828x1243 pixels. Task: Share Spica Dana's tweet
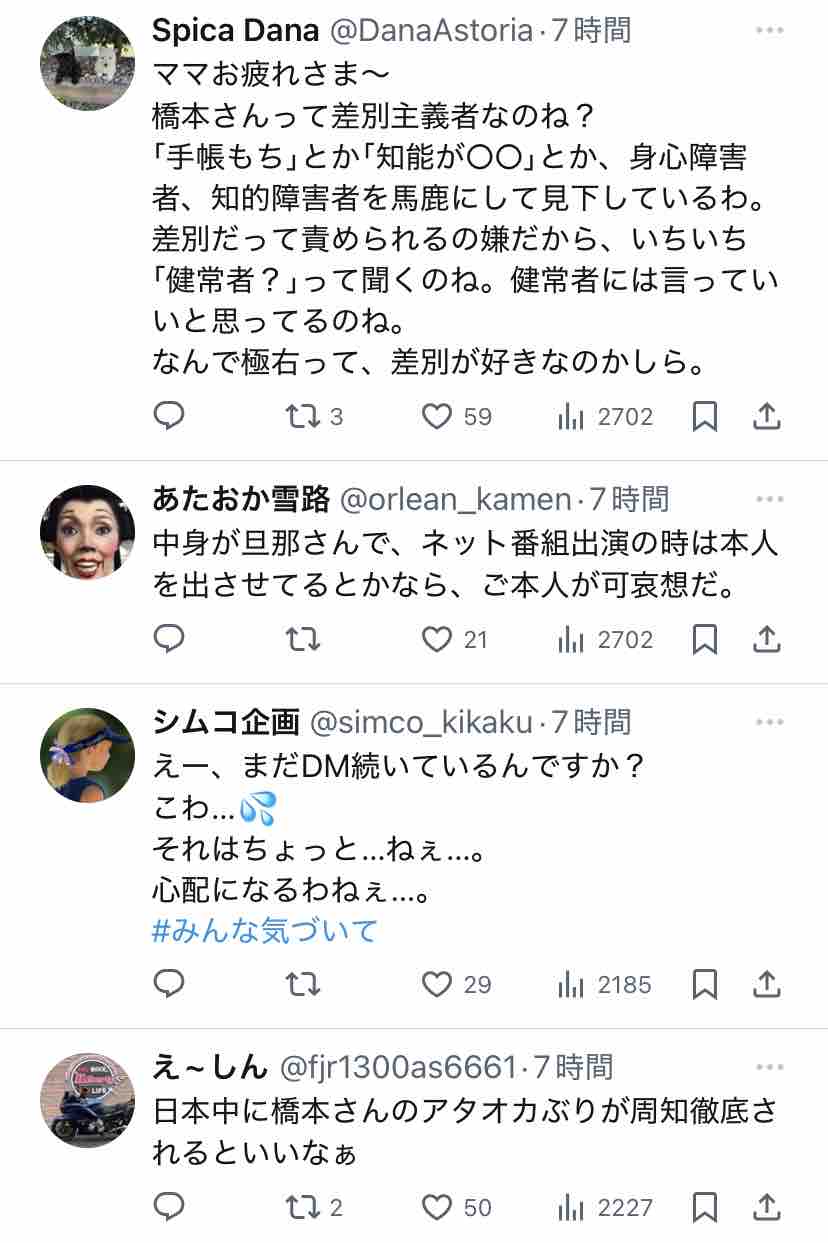(x=766, y=416)
